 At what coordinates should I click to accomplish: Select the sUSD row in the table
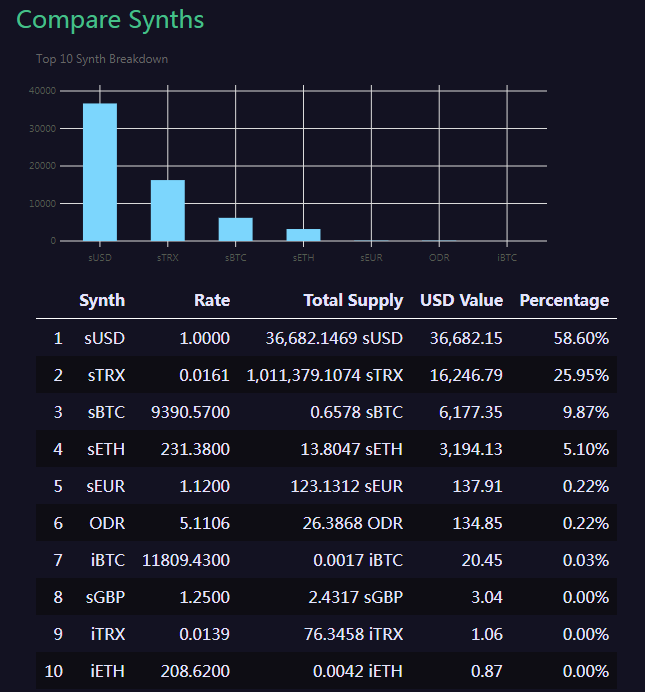[326, 338]
